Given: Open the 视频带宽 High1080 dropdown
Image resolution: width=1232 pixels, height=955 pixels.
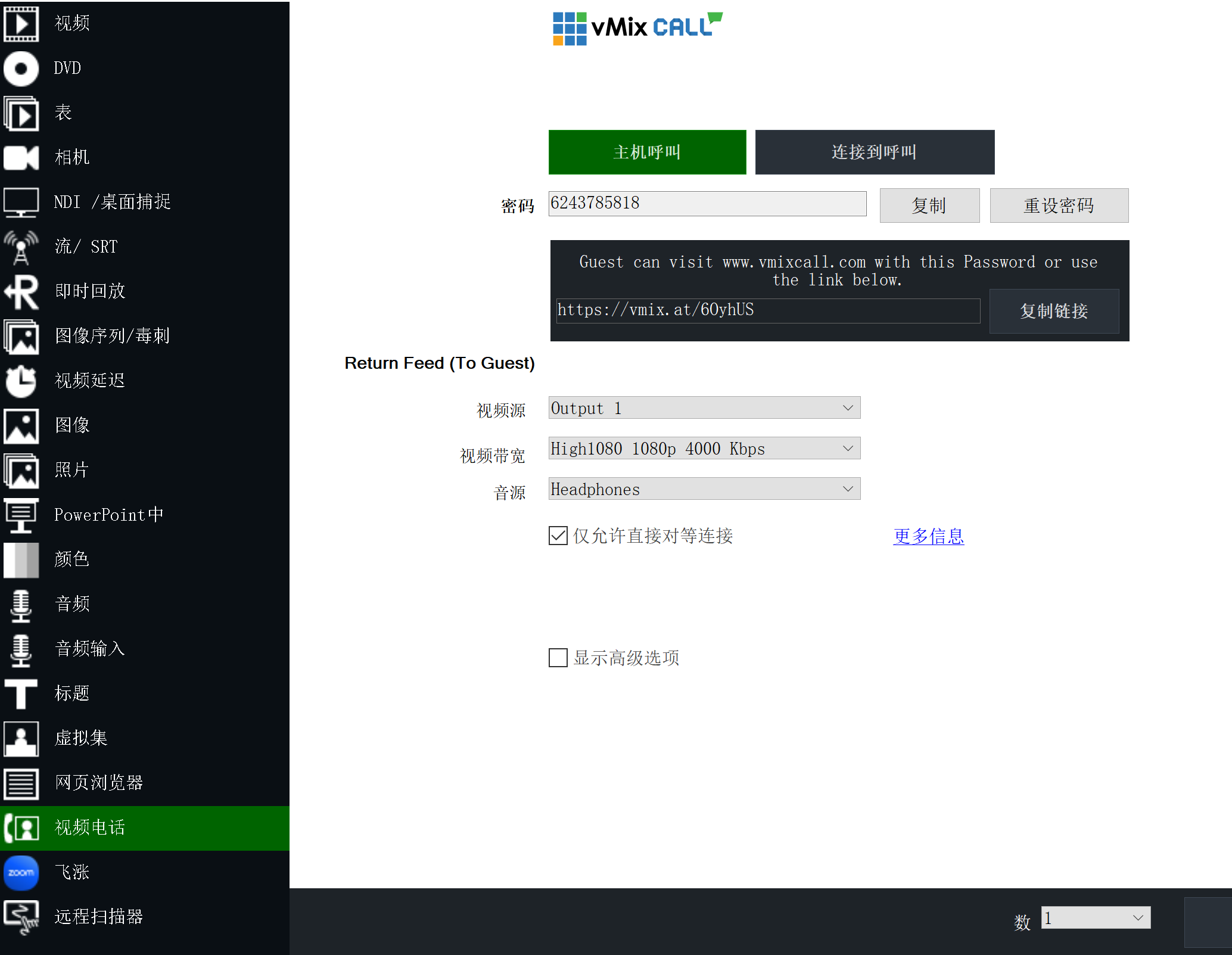Looking at the screenshot, I should coord(704,449).
